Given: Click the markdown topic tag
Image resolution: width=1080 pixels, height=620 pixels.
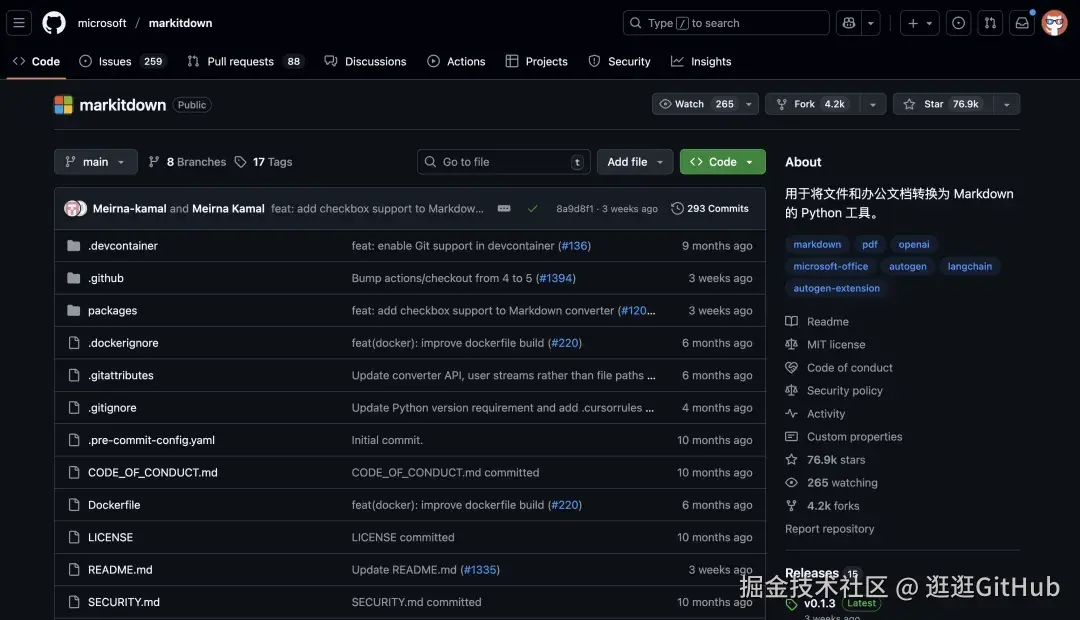Looking at the screenshot, I should tap(817, 245).
